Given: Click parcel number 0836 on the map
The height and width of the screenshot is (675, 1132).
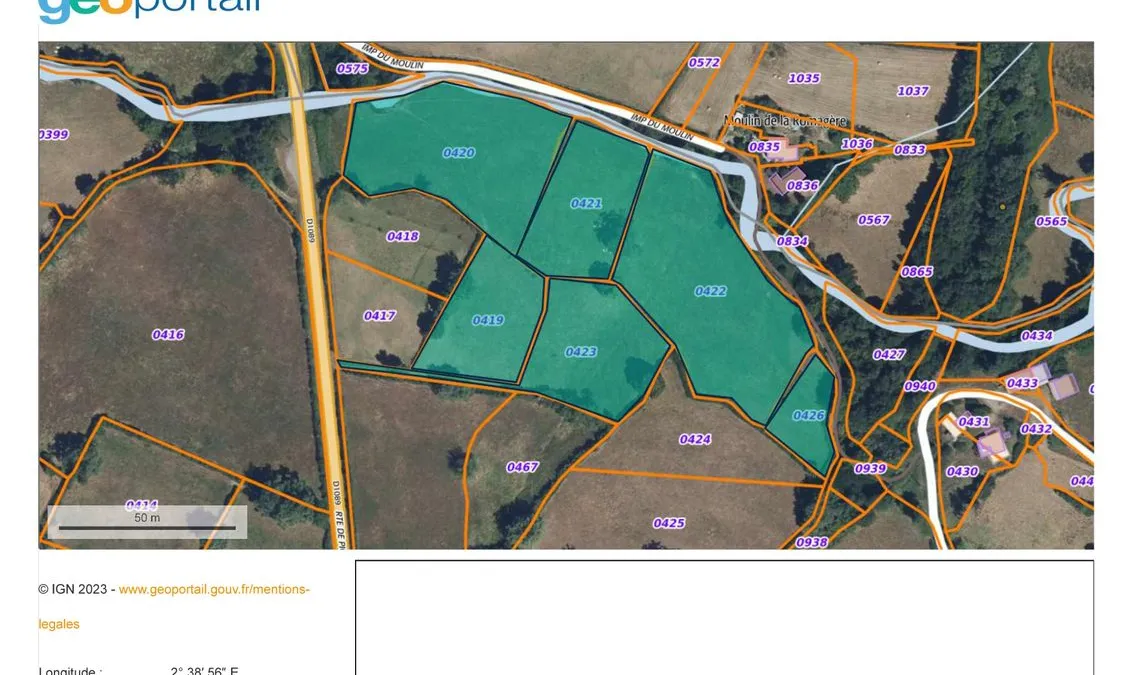Looking at the screenshot, I should pos(803,186).
